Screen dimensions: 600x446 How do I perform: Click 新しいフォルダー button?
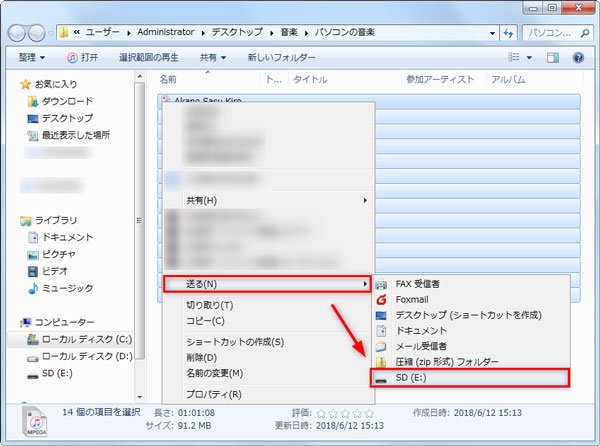pyautogui.click(x=281, y=58)
